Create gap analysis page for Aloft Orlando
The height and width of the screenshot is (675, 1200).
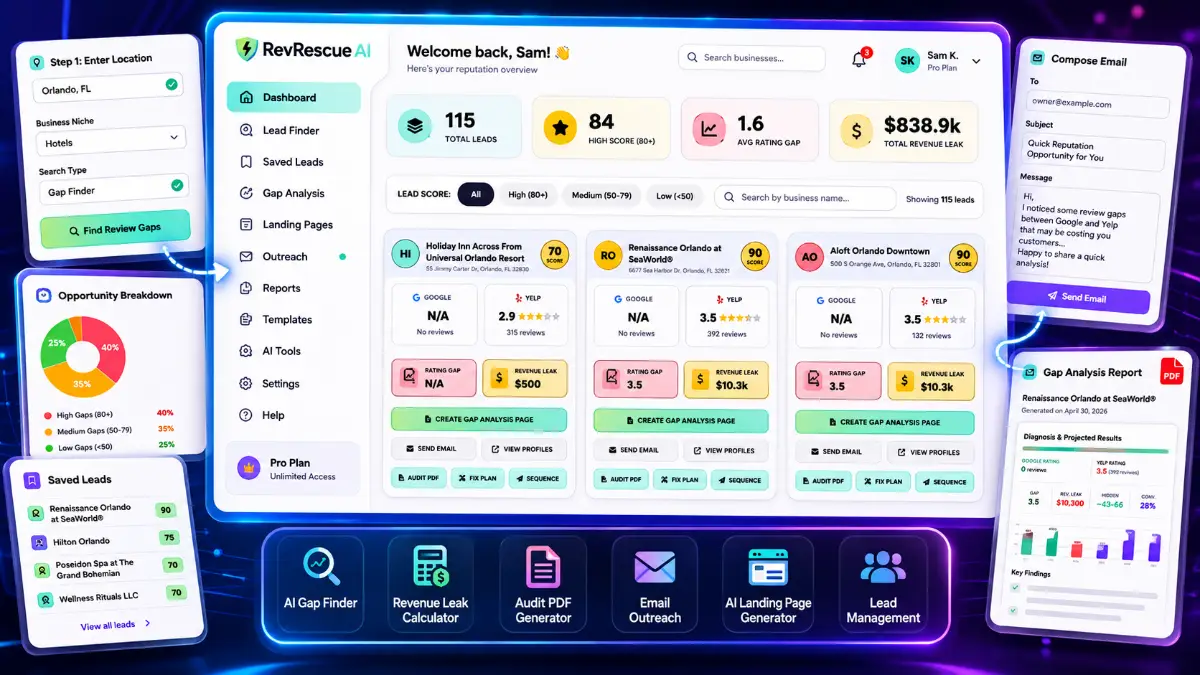884,422
